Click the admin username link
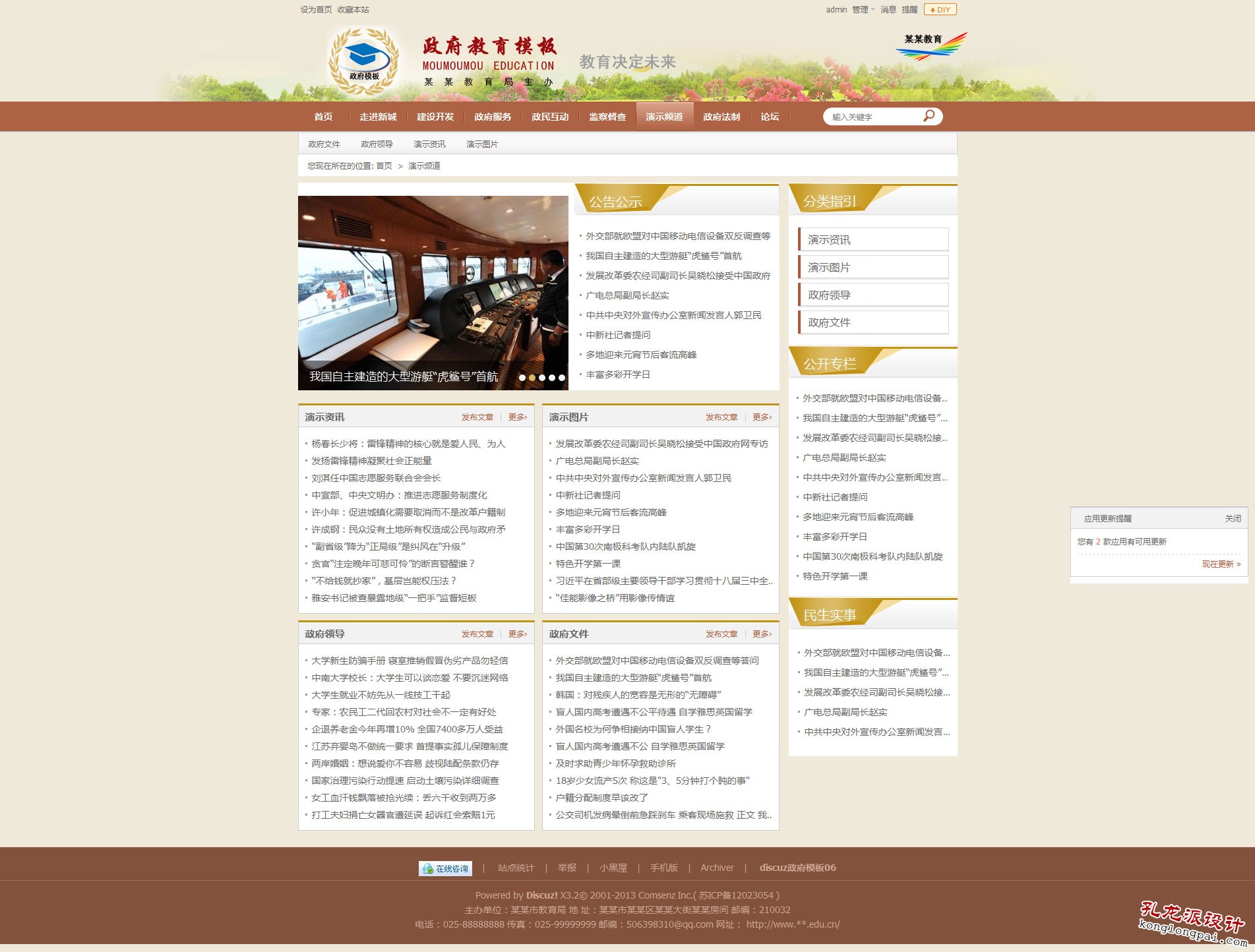This screenshot has height=952, width=1255. click(x=836, y=9)
